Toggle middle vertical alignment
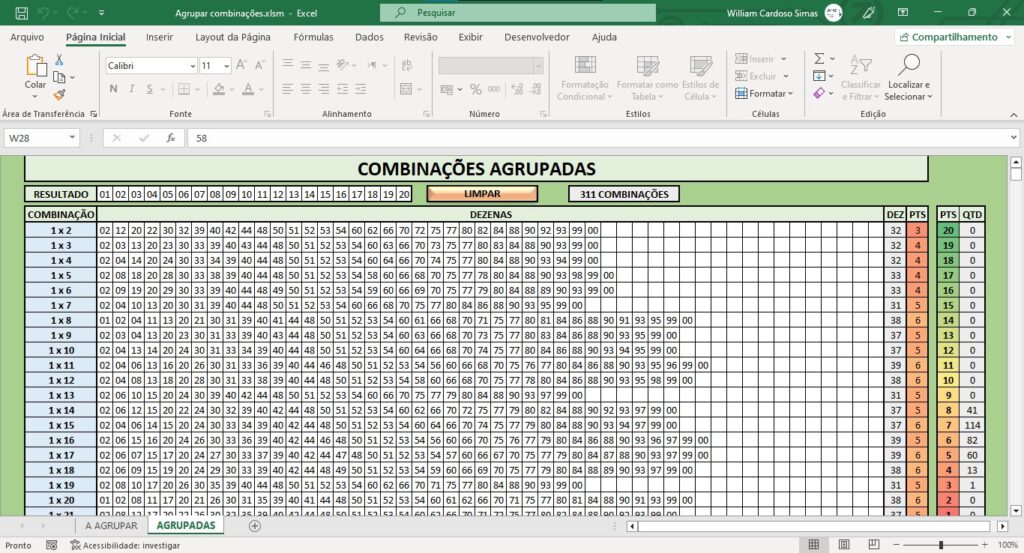Screen dimensions: 1024x553 click(x=305, y=65)
